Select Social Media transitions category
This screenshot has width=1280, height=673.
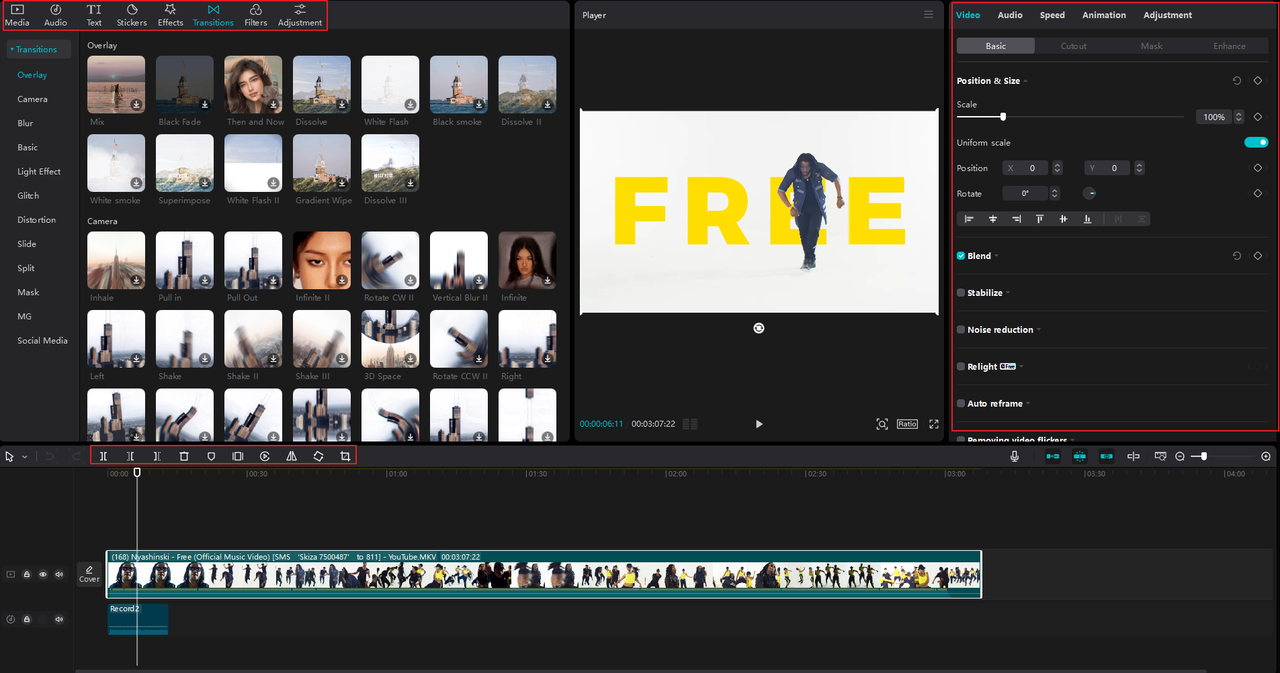pos(42,341)
